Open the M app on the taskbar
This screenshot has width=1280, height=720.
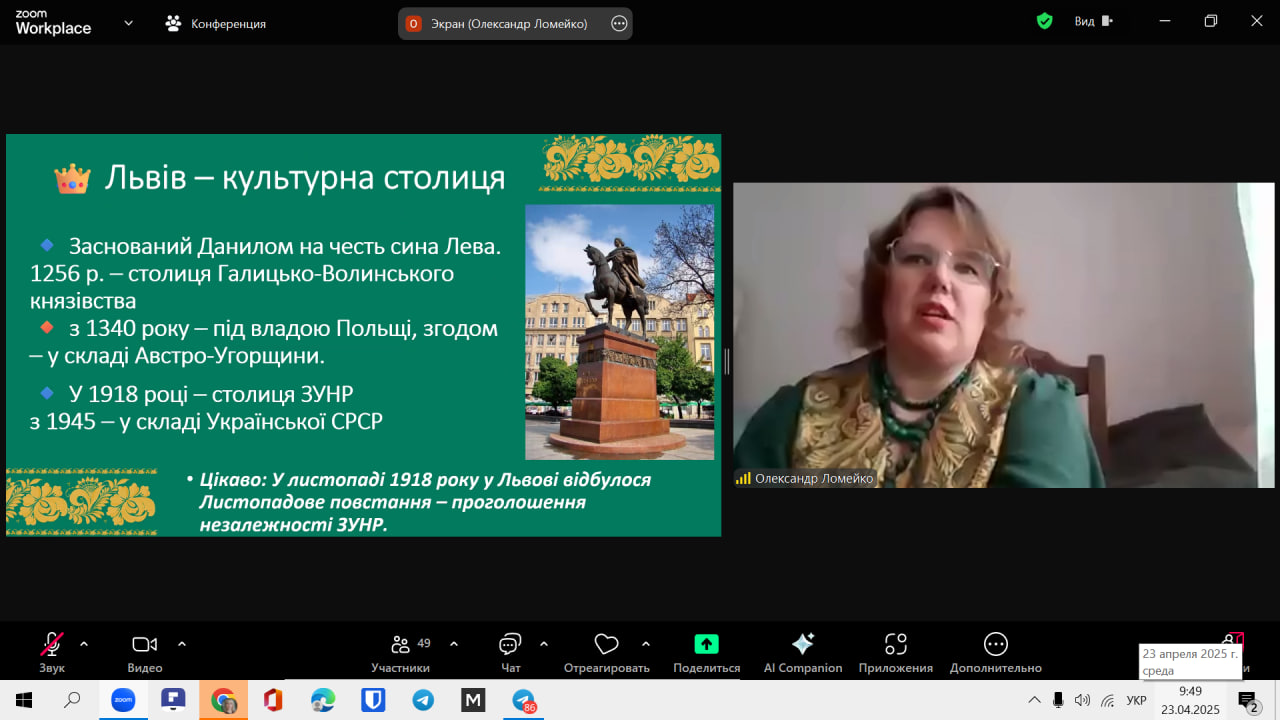tap(473, 700)
